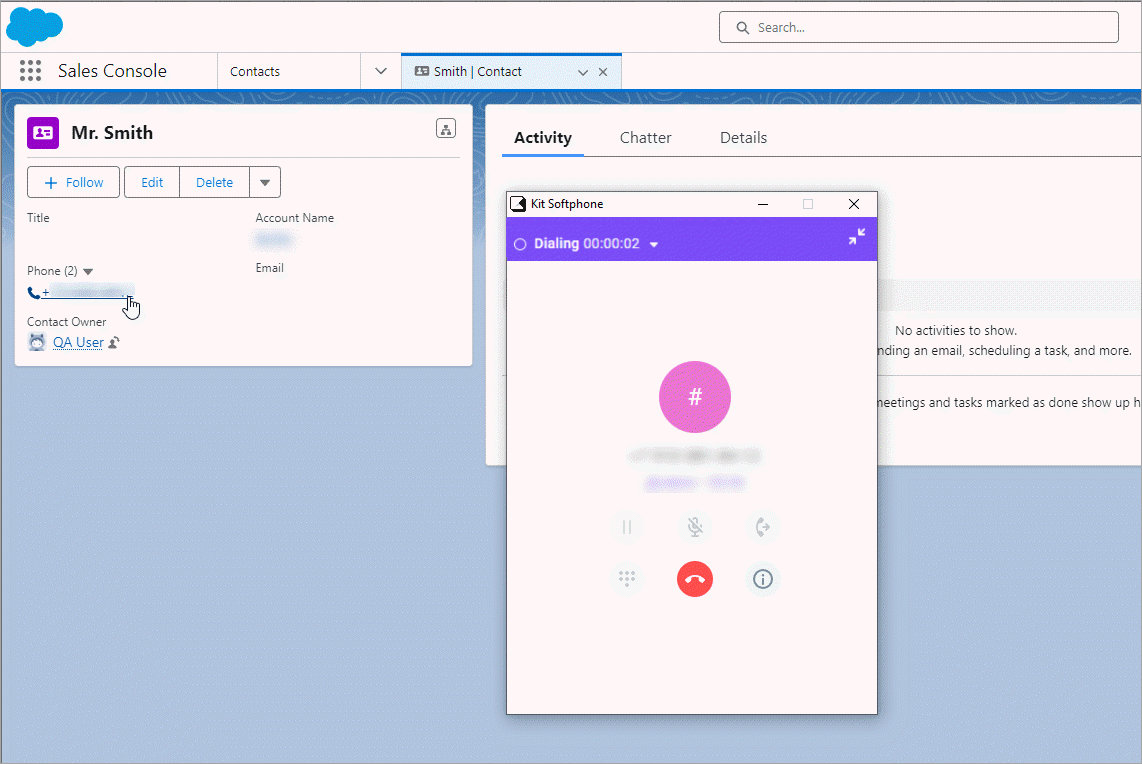Expand Contacts navigation dropdown chevron

pos(381,71)
